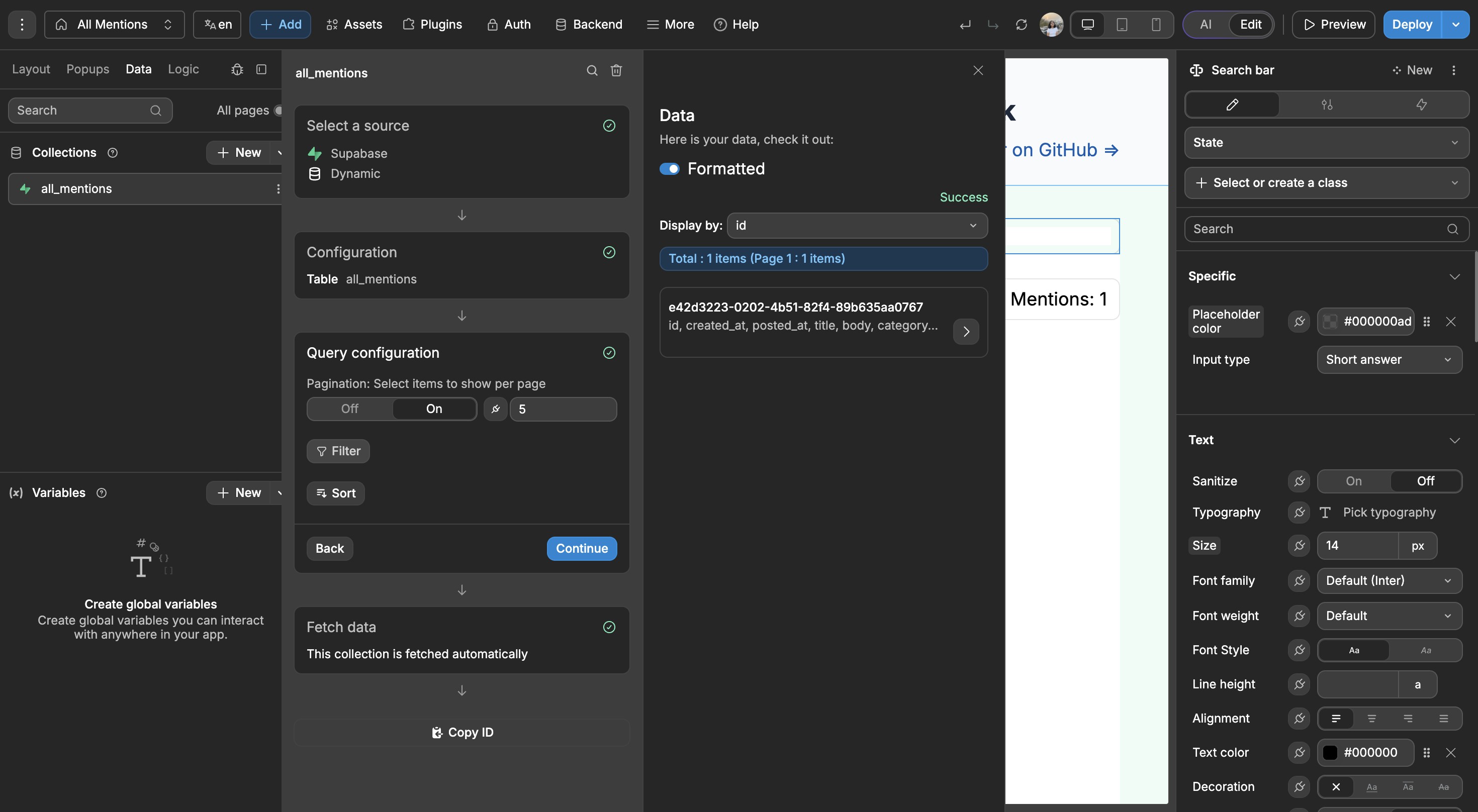Expand the State dropdown
Viewport: 1478px width, 812px height.
[x=1326, y=142]
